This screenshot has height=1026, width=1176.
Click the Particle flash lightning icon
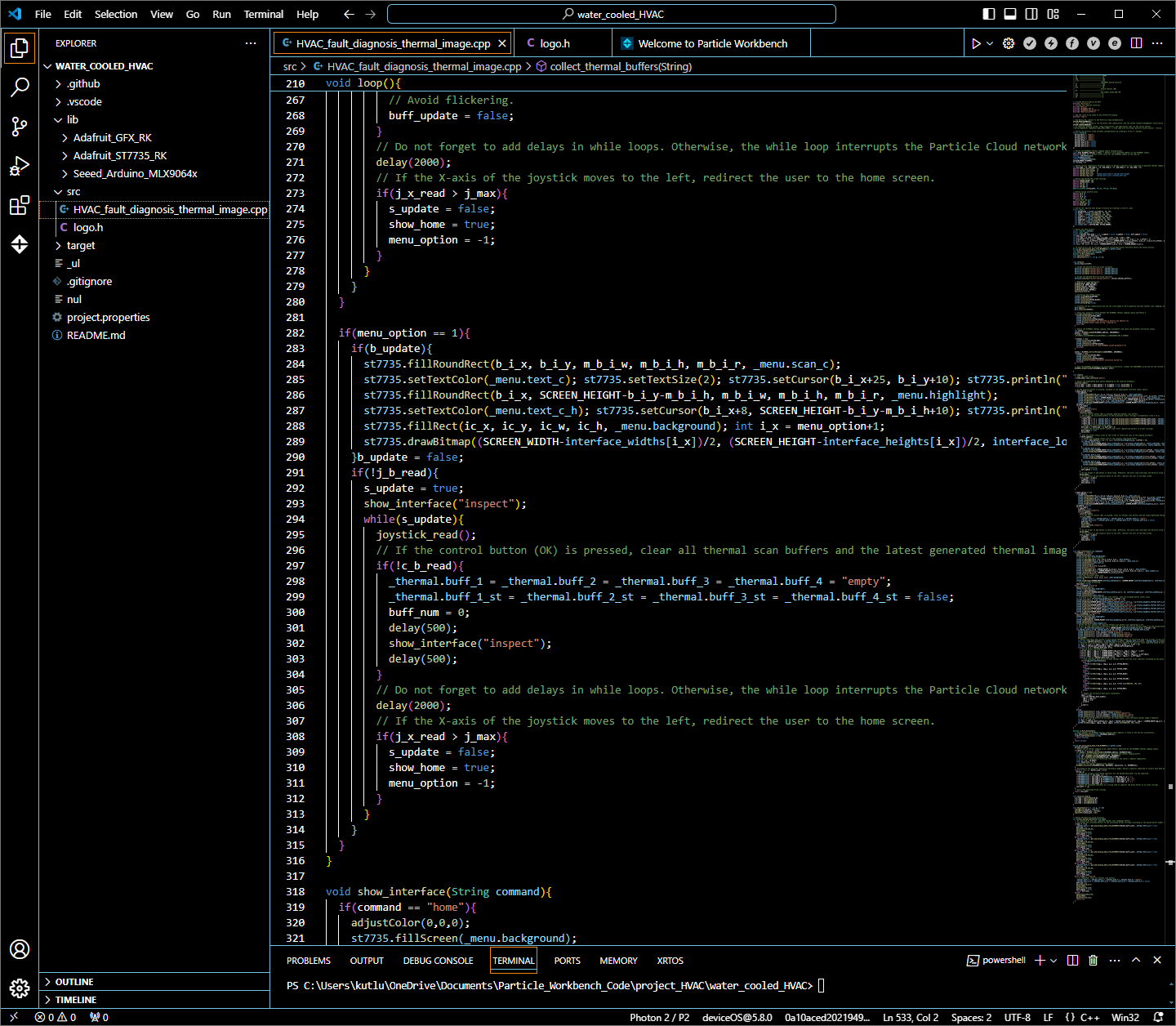(1051, 43)
